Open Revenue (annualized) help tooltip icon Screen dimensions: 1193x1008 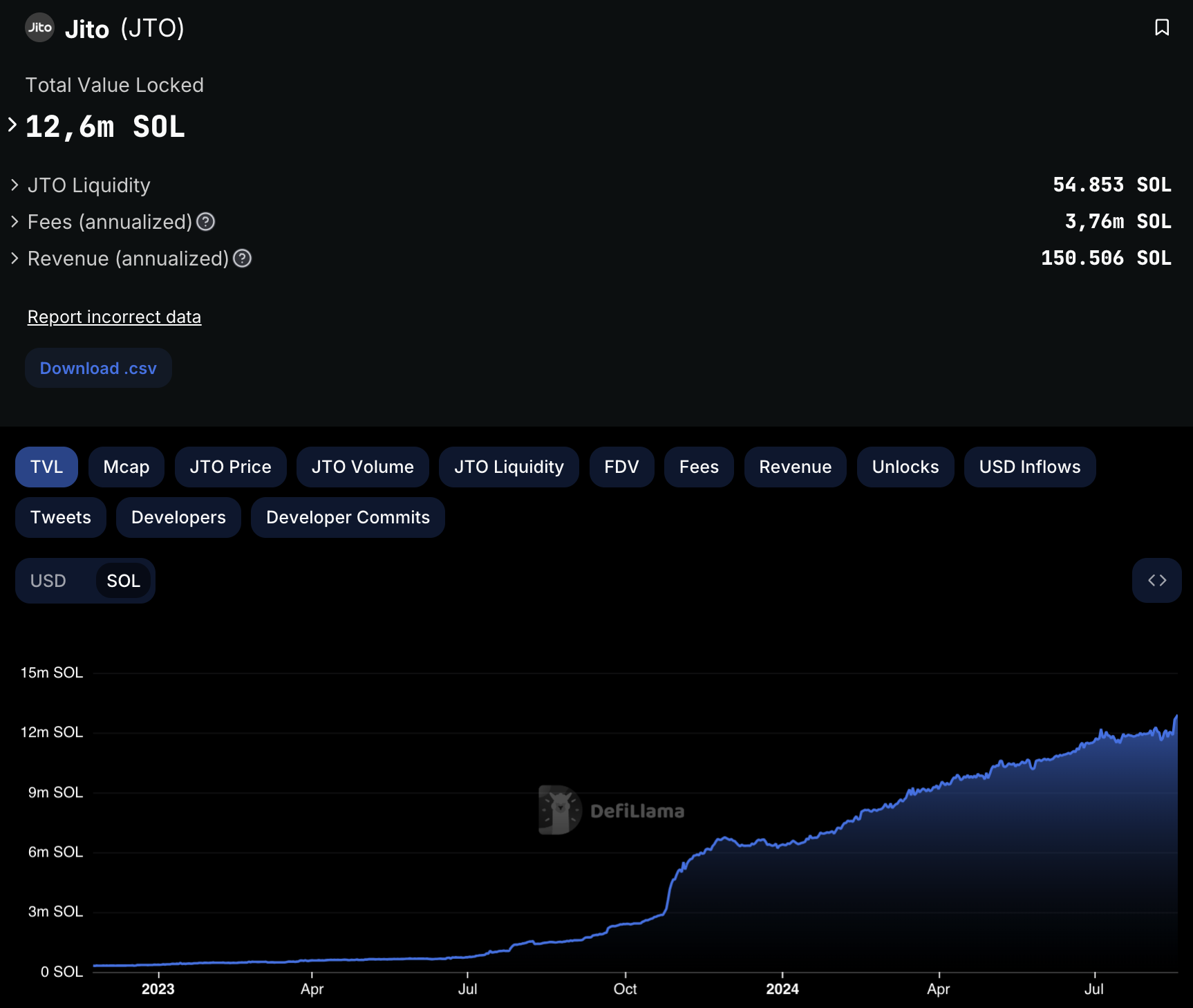click(x=243, y=259)
